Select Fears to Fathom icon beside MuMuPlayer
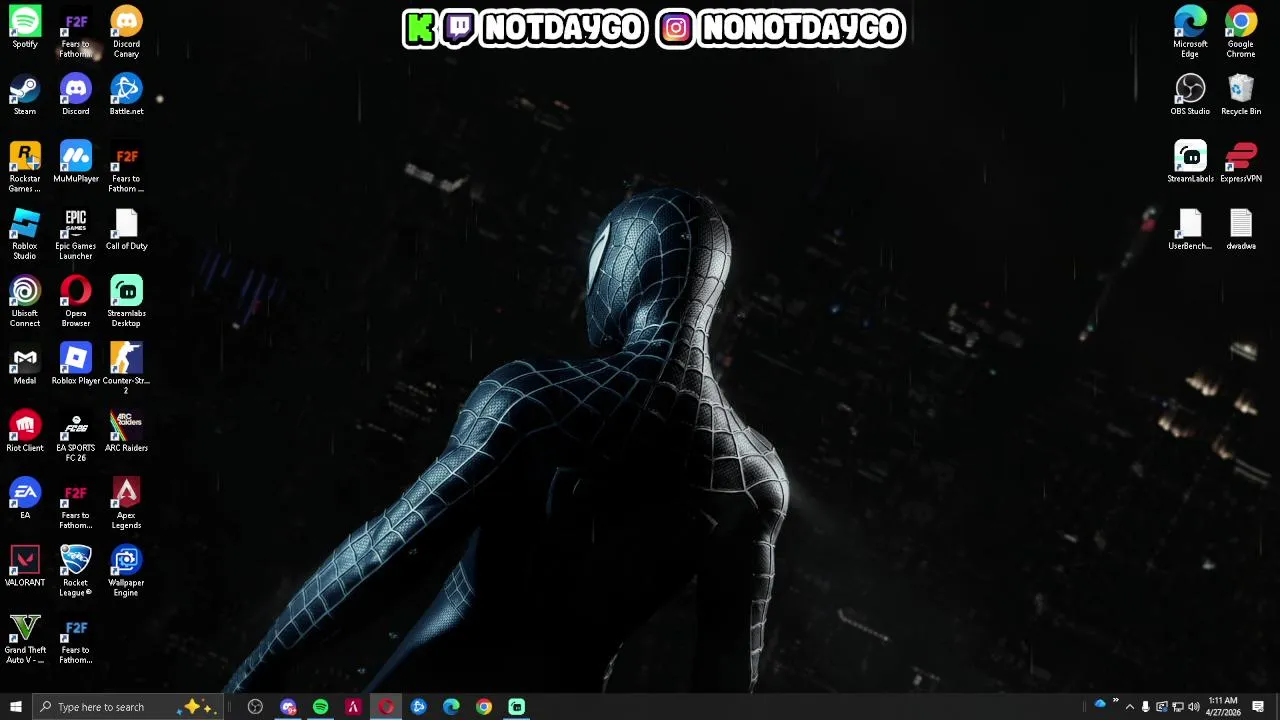The height and width of the screenshot is (720, 1280). (x=126, y=167)
